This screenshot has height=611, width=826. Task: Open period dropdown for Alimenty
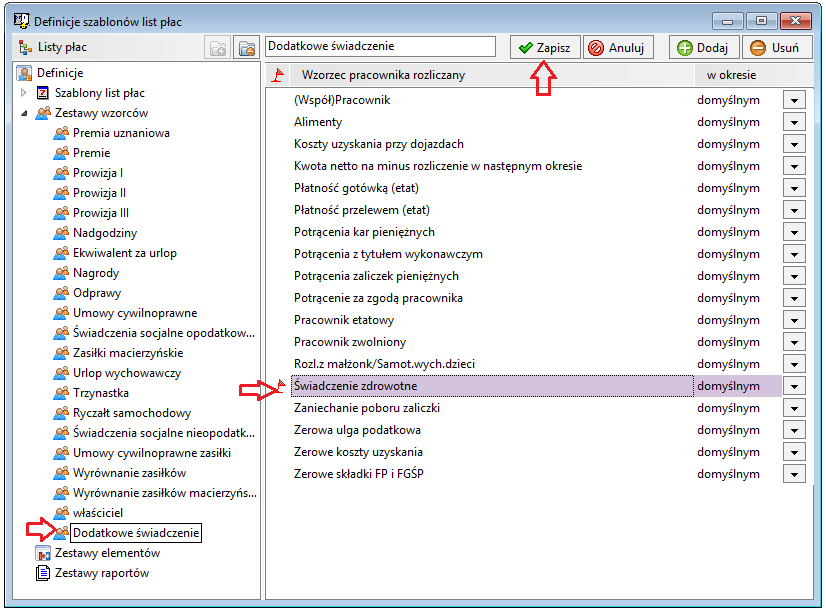(x=794, y=122)
